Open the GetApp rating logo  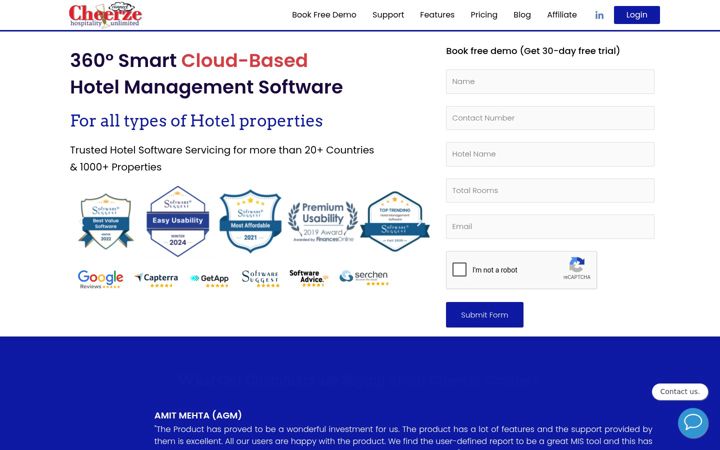(x=209, y=280)
